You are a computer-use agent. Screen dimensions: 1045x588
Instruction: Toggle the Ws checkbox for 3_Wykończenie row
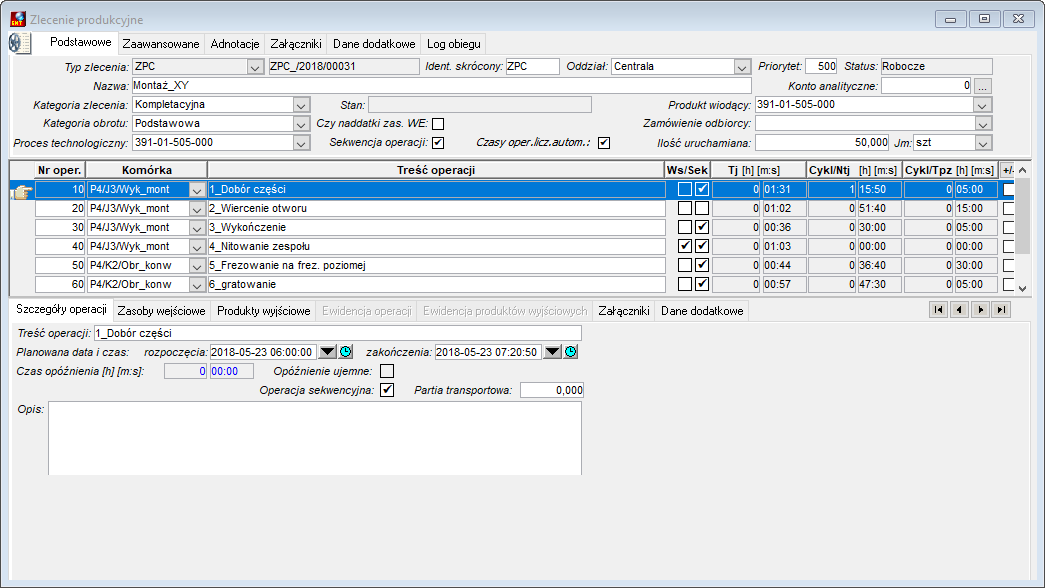point(684,227)
